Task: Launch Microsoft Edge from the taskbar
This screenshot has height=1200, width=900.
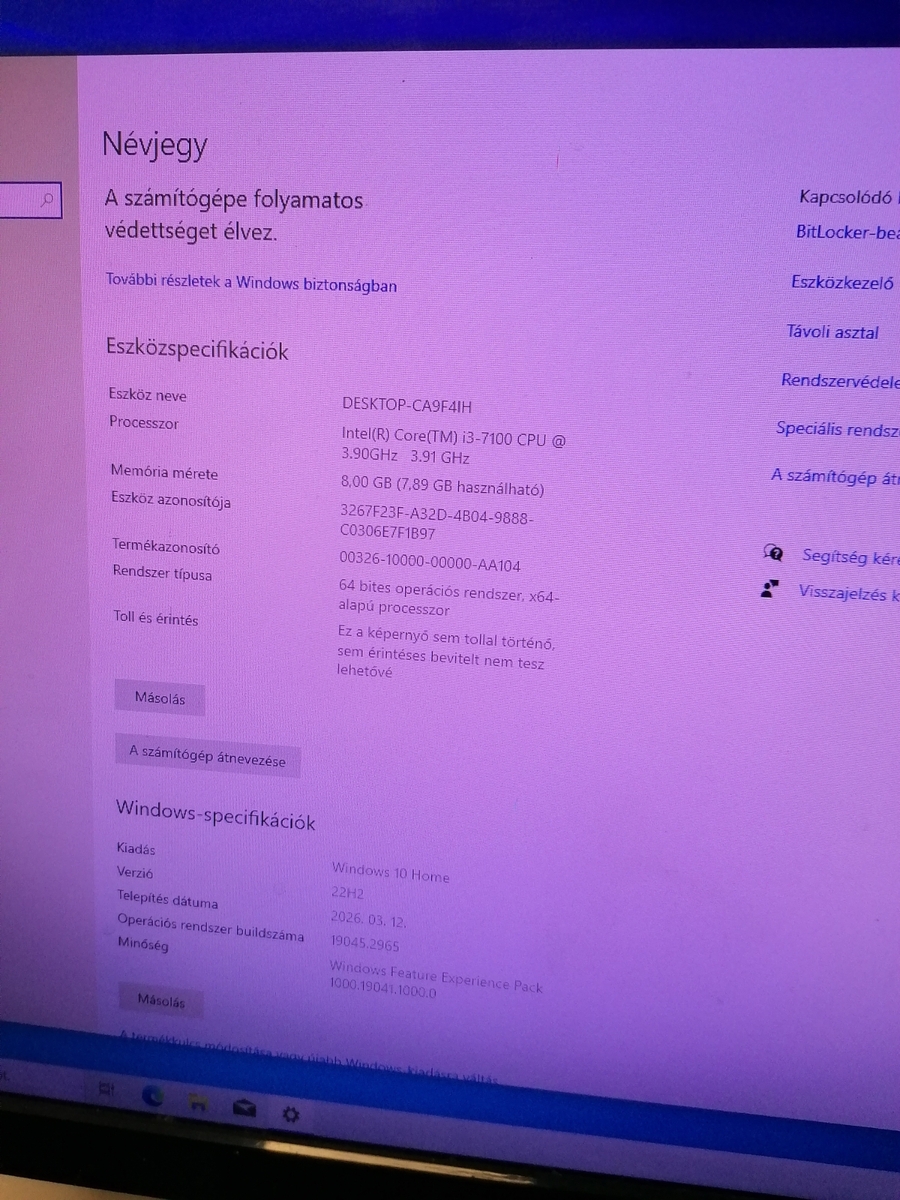Action: tap(153, 1097)
